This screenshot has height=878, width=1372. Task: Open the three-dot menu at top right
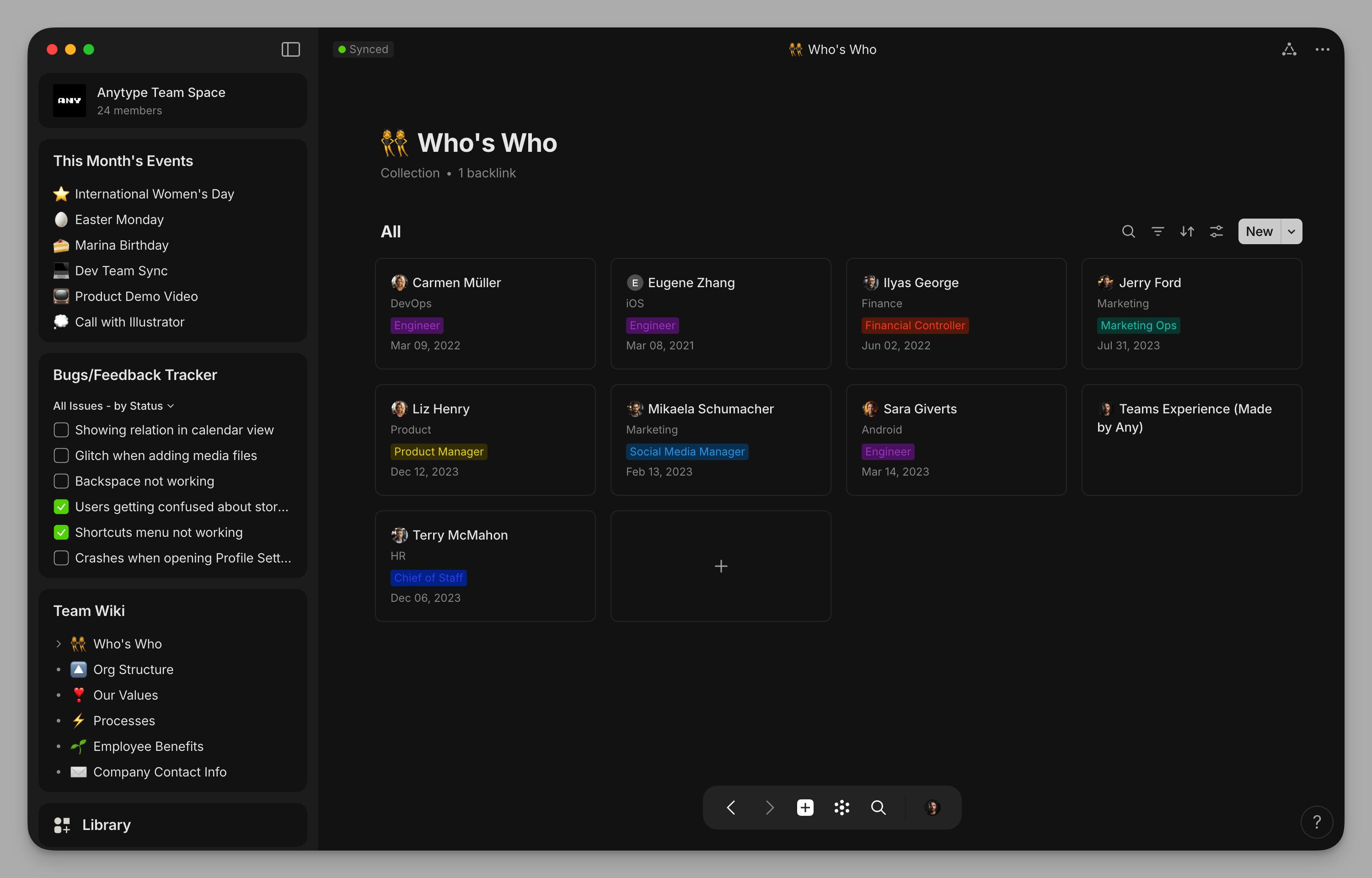(x=1323, y=49)
